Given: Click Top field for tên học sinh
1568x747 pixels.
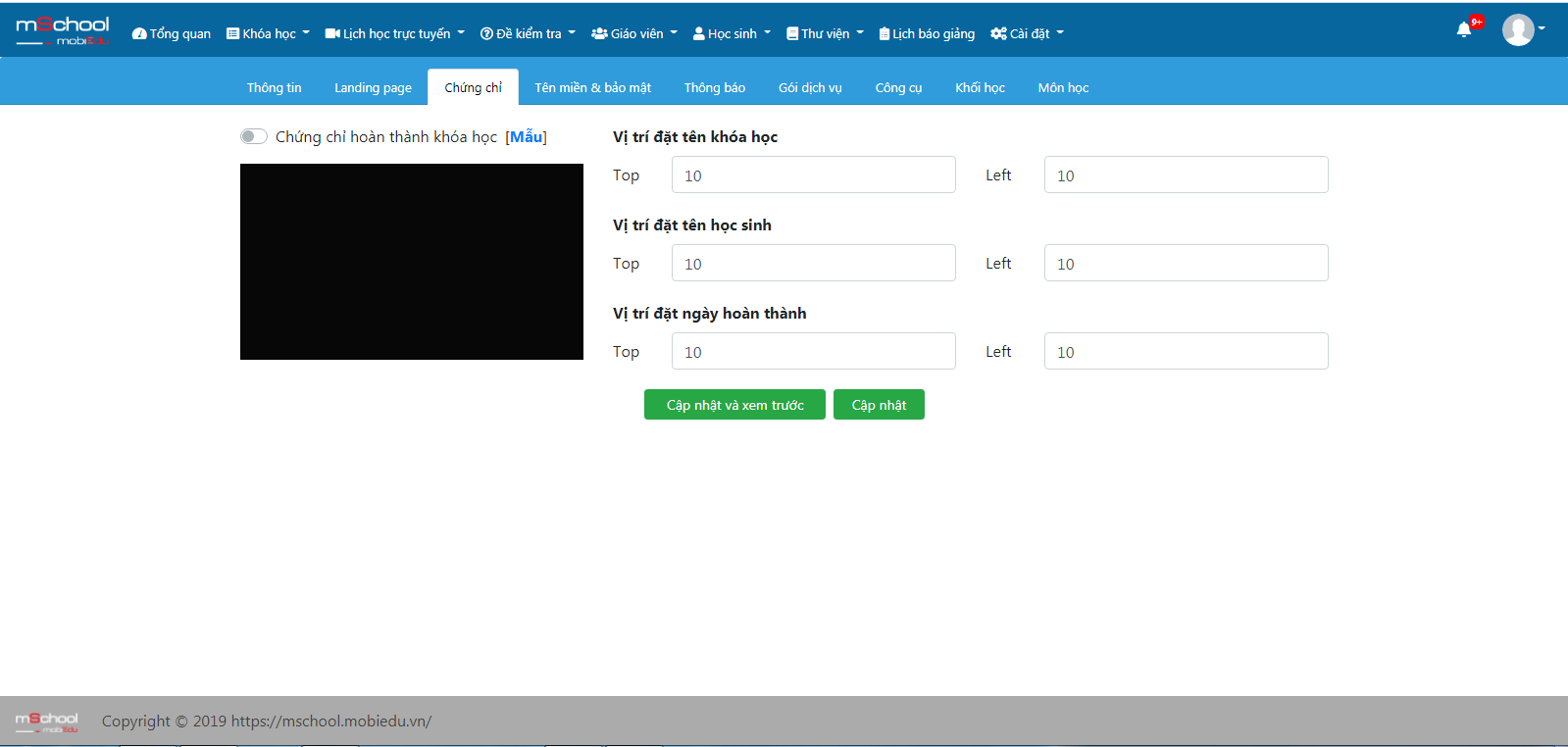Looking at the screenshot, I should (x=814, y=263).
